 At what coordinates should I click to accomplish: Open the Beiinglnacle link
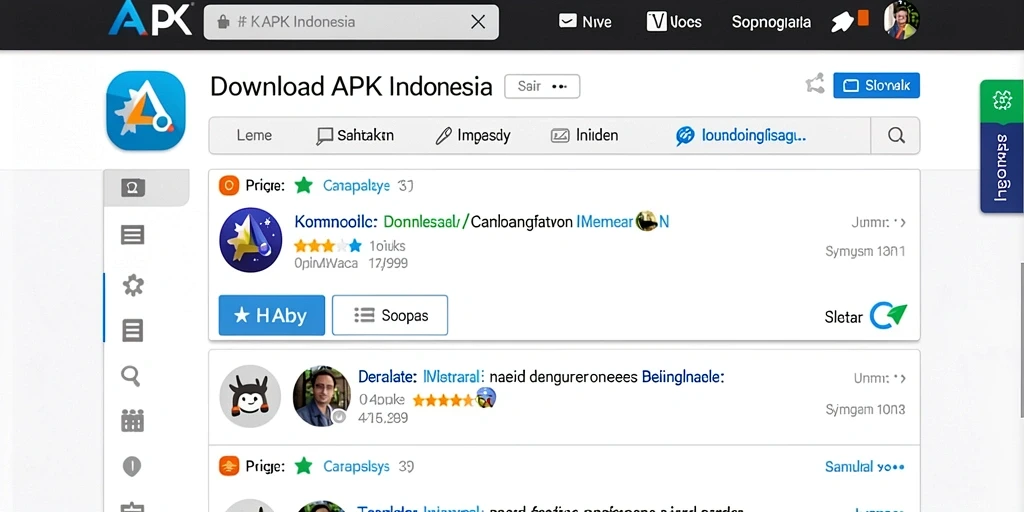pos(682,377)
